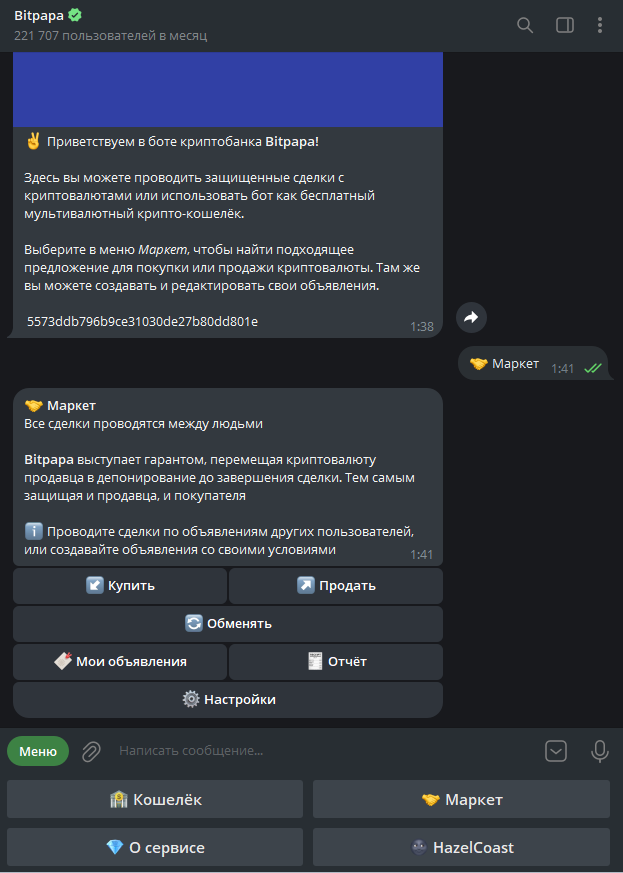Image resolution: width=623 pixels, height=873 pixels.
Task: Tap the О сервисе keyboard button
Action: (155, 847)
